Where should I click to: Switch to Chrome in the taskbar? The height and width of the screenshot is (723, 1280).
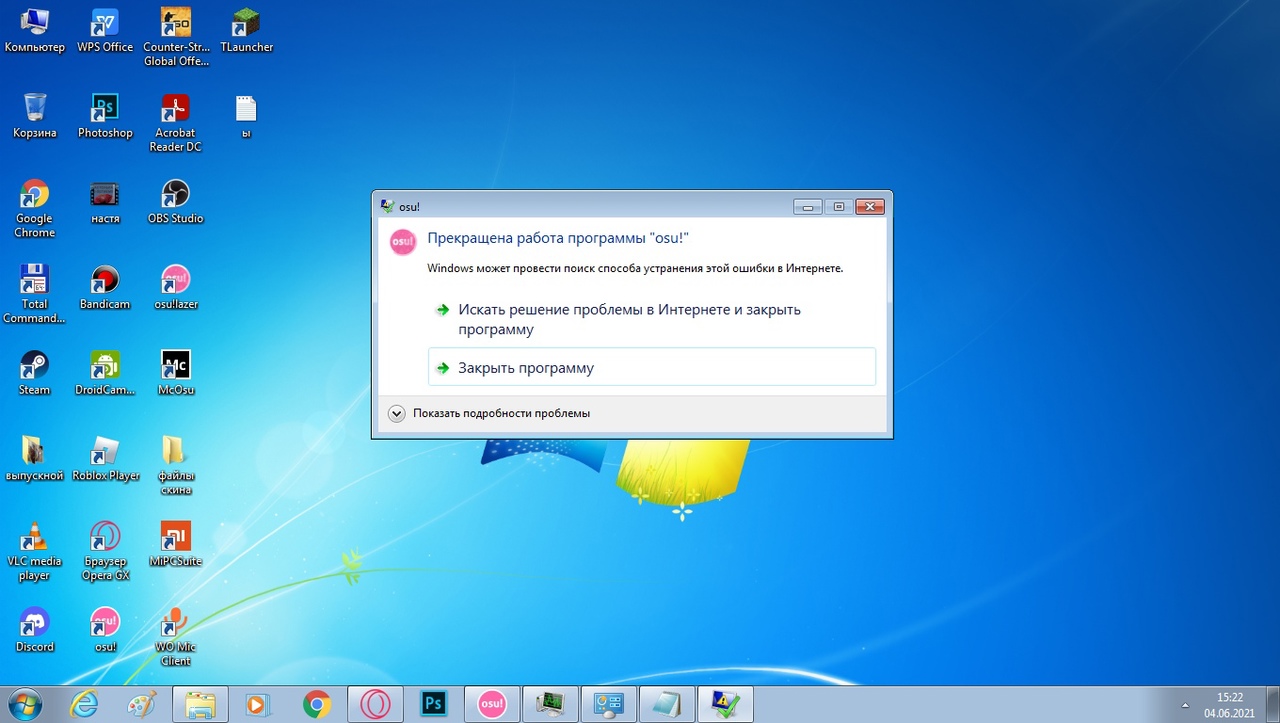click(x=317, y=704)
